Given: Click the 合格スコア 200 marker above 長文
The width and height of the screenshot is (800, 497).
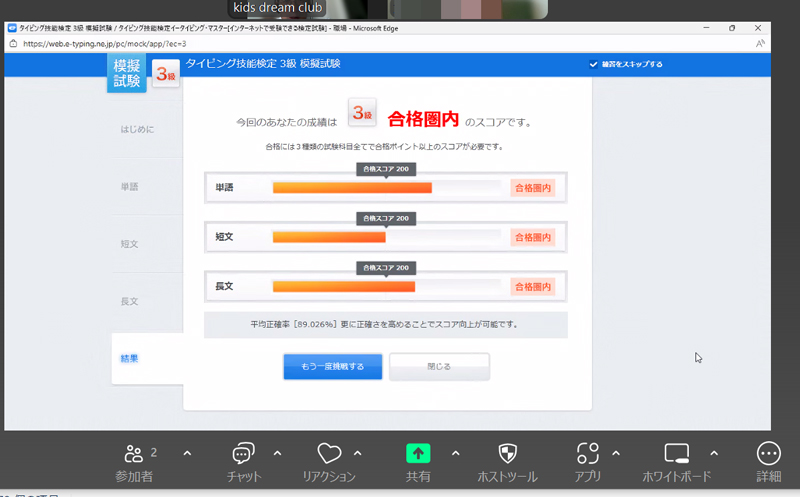Looking at the screenshot, I should [x=386, y=268].
